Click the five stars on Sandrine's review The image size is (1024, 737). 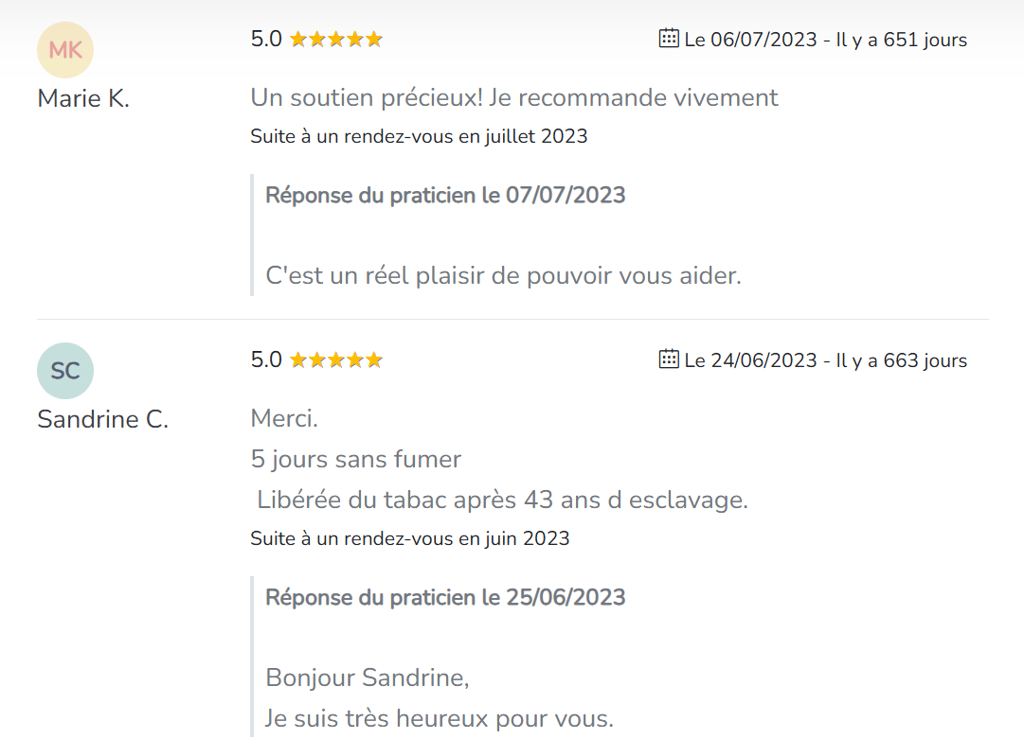(x=336, y=360)
